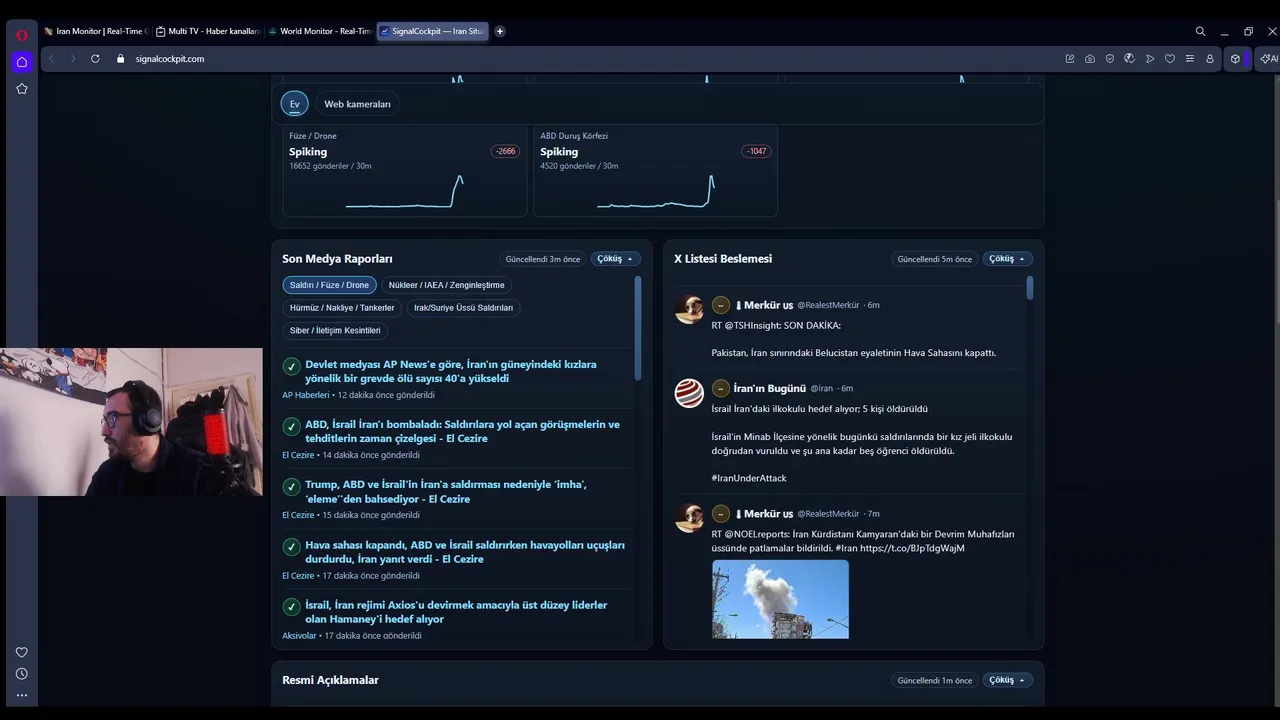The height and width of the screenshot is (720, 1280).
Task: Open AP News ölü sayısı 40 headline
Action: click(x=451, y=371)
